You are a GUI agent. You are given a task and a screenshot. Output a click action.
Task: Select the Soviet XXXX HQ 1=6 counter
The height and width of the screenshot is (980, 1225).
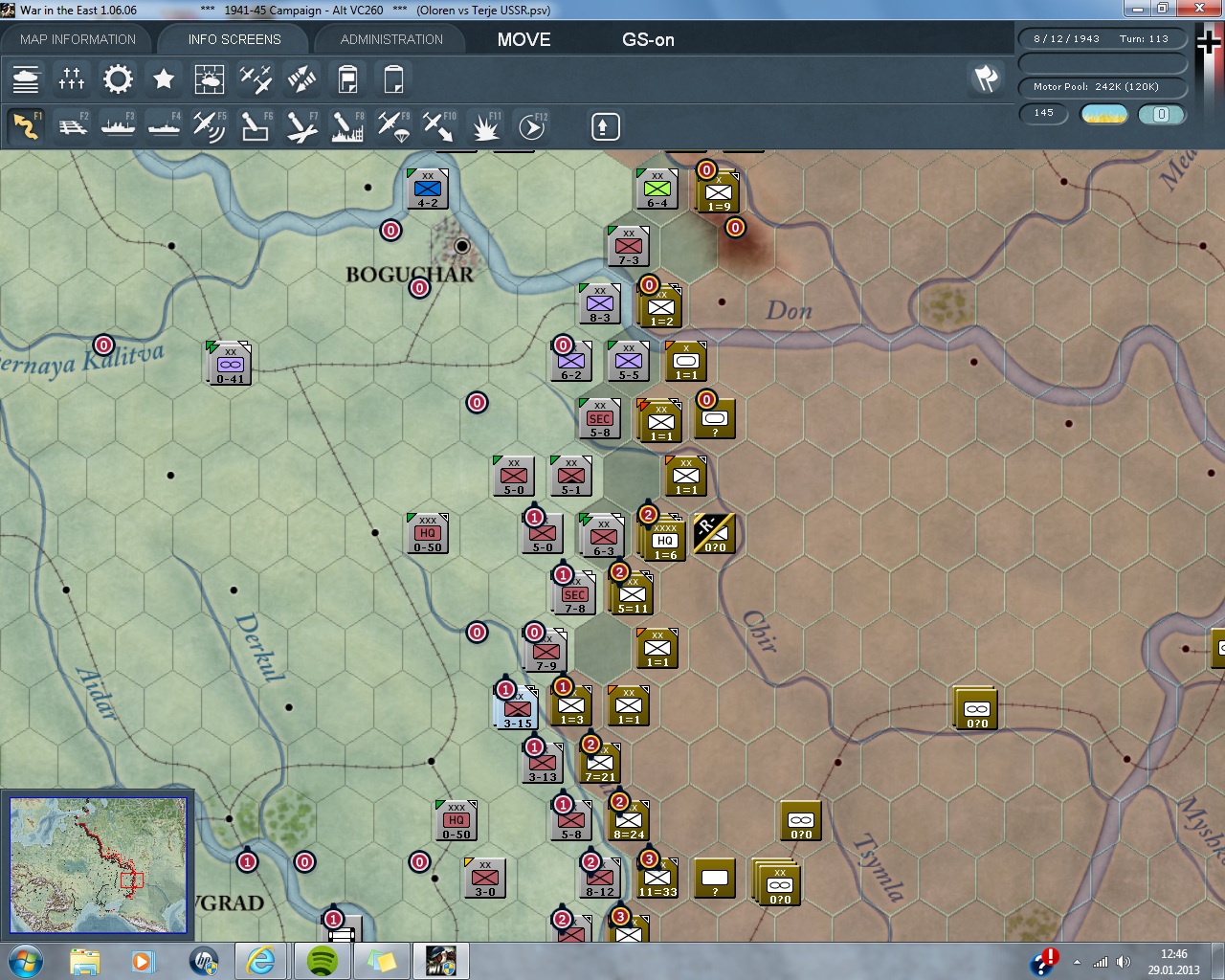pyautogui.click(x=664, y=539)
